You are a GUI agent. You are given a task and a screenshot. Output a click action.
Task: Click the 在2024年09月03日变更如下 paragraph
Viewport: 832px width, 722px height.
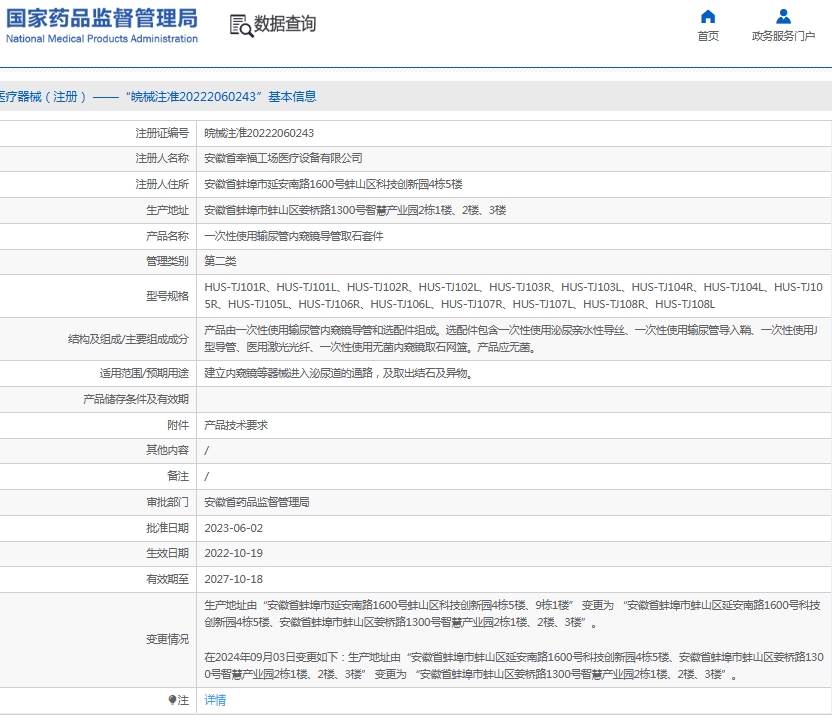point(514,666)
